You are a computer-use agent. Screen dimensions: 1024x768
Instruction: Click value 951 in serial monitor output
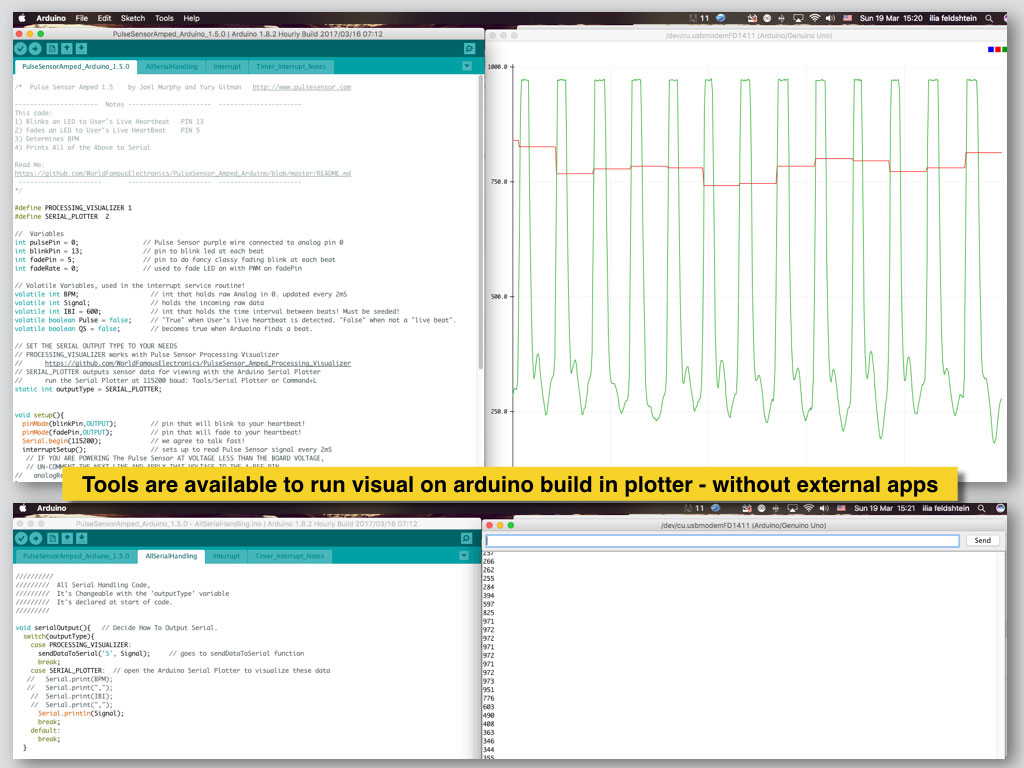tap(488, 690)
